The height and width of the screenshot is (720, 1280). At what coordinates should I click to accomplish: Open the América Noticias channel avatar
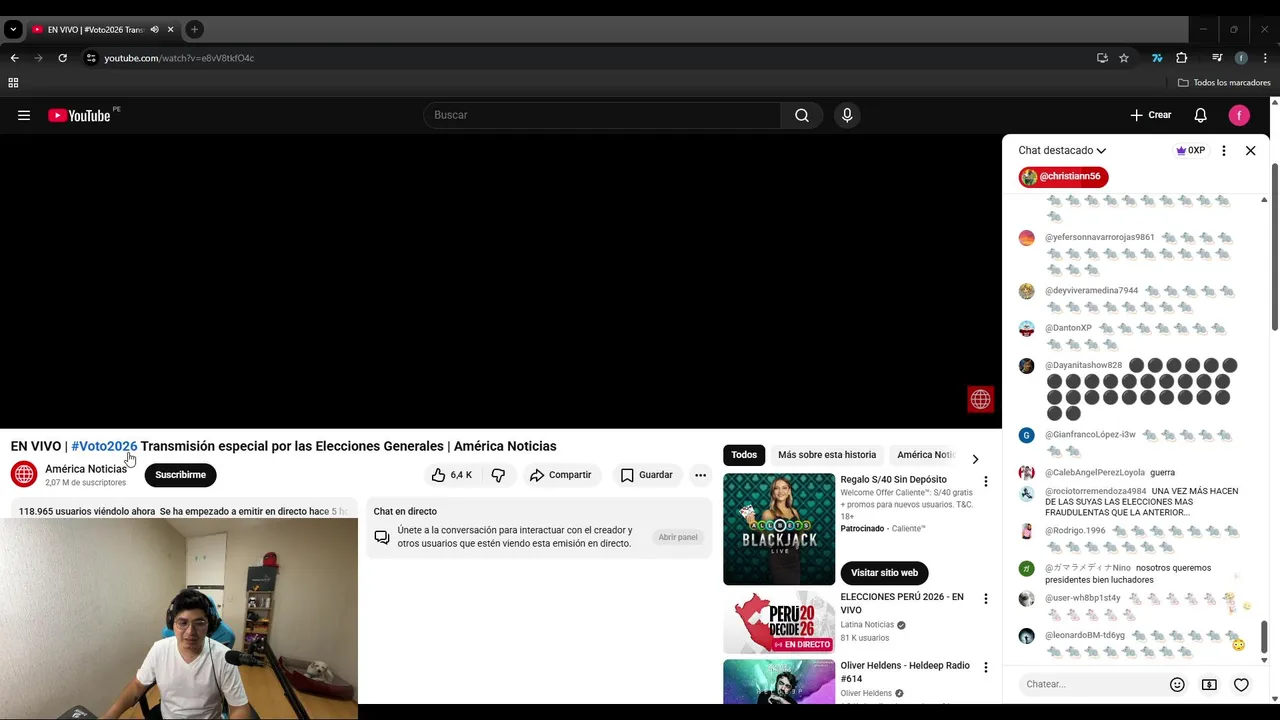click(x=24, y=474)
